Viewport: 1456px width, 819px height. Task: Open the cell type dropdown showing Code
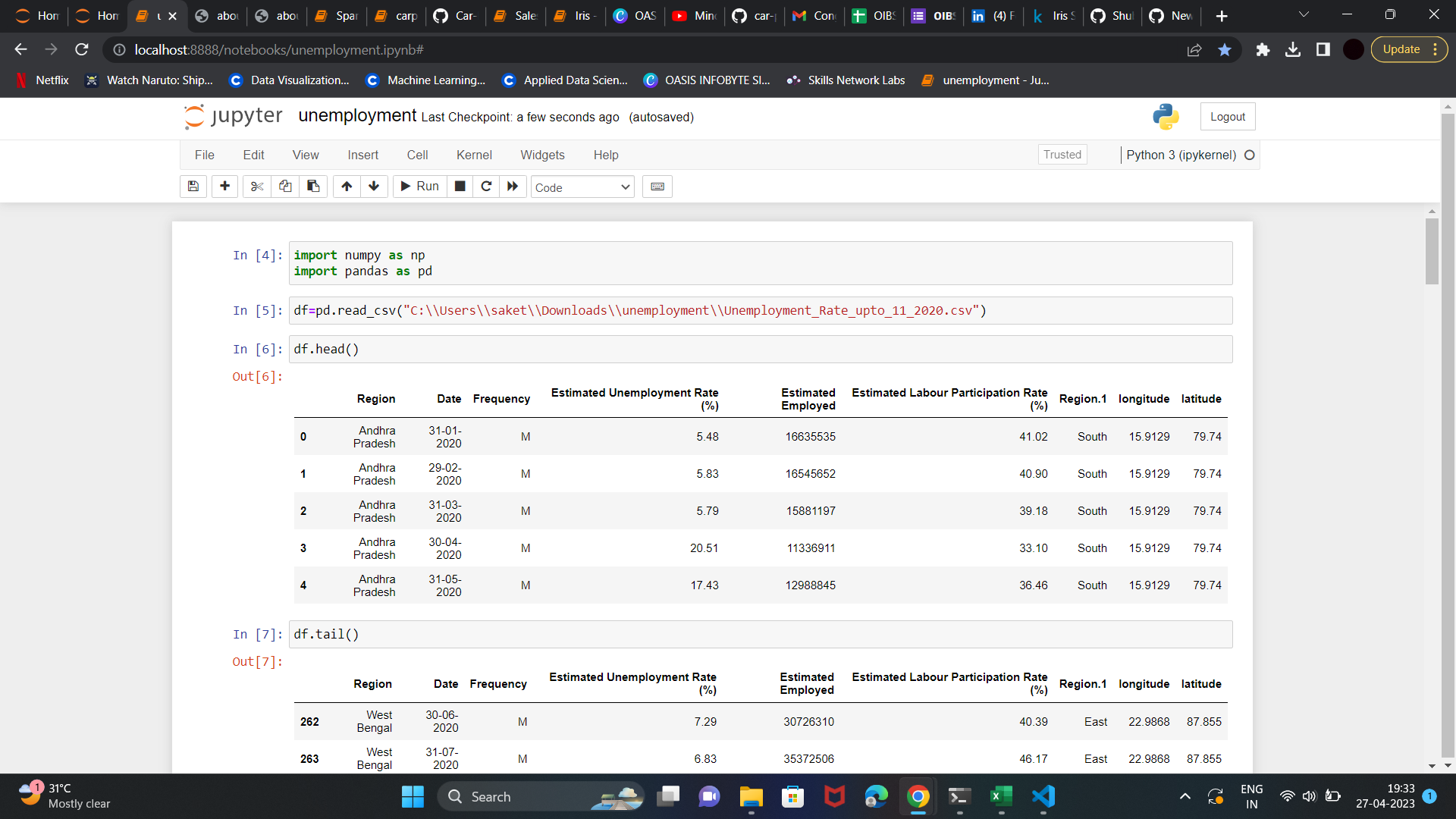582,187
